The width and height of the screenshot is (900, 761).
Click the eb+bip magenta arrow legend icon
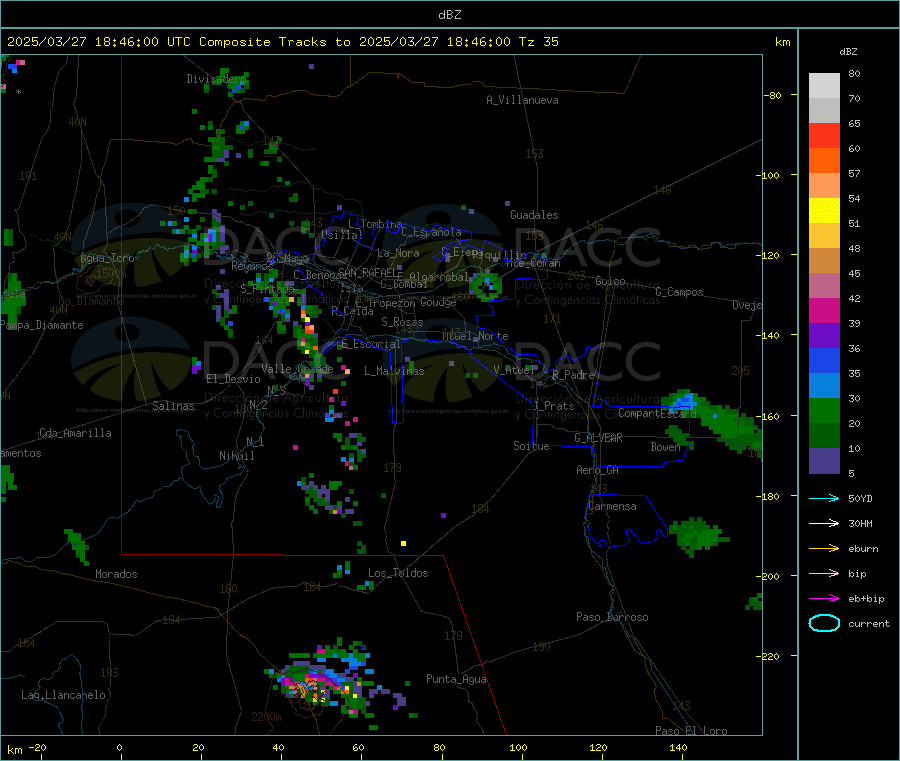point(824,599)
